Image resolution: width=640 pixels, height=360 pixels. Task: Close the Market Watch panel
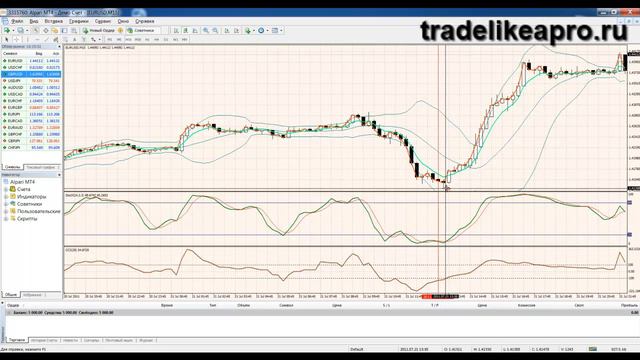point(59,47)
